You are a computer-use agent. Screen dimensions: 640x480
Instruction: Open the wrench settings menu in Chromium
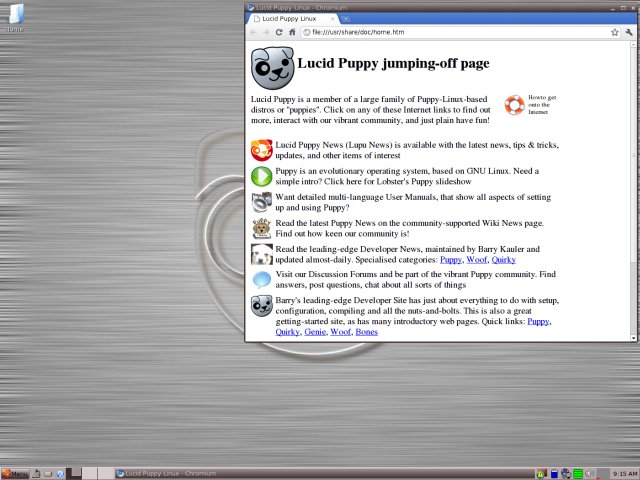pos(629,32)
